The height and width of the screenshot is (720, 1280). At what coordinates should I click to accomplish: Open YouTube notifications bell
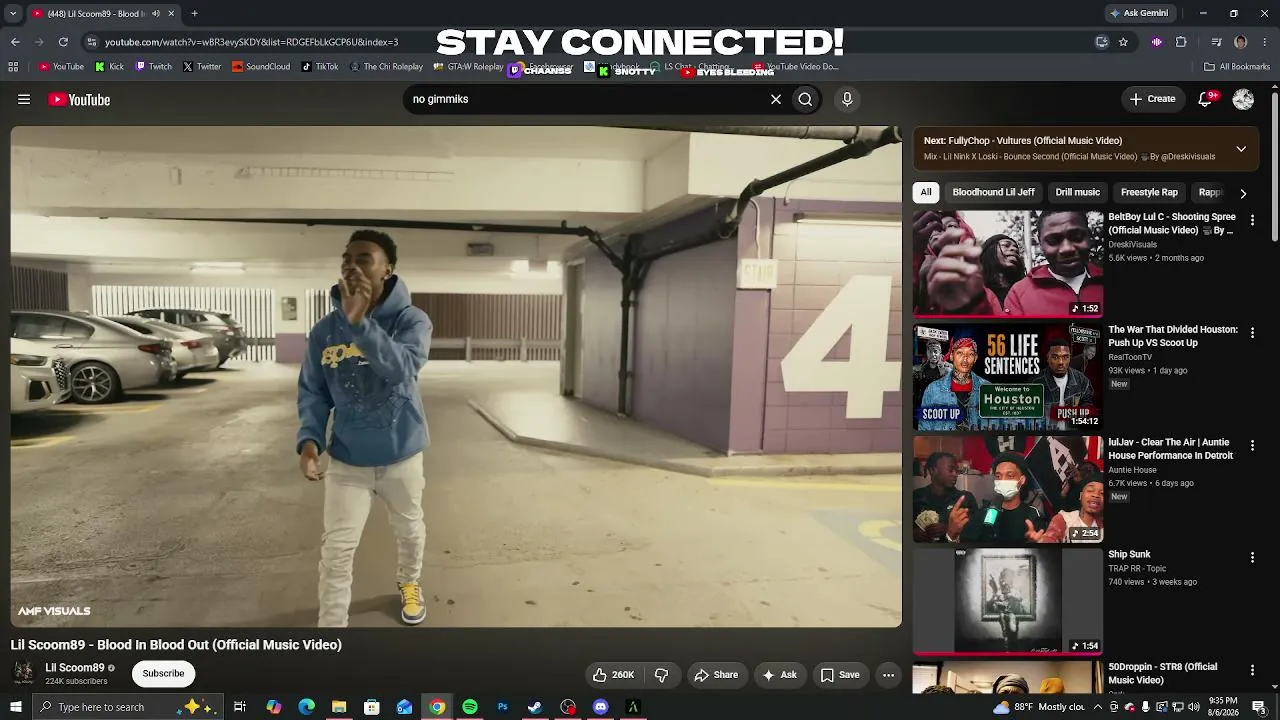(x=1206, y=99)
